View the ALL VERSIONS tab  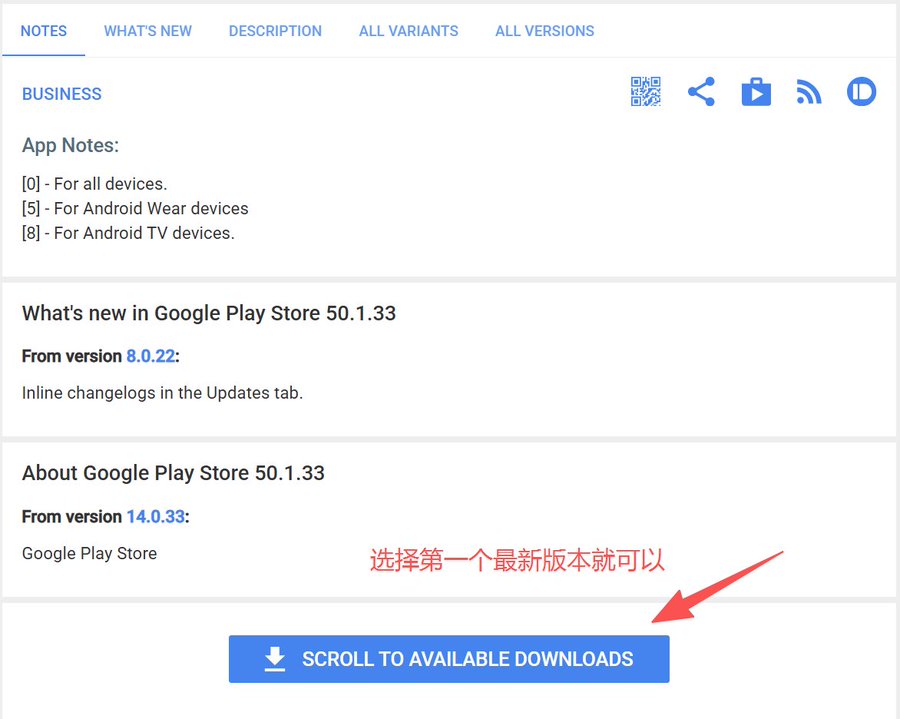(544, 31)
